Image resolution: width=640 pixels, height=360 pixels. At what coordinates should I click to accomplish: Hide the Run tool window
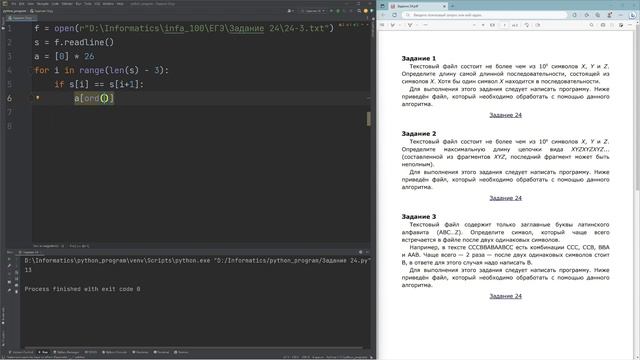[x=367, y=252]
